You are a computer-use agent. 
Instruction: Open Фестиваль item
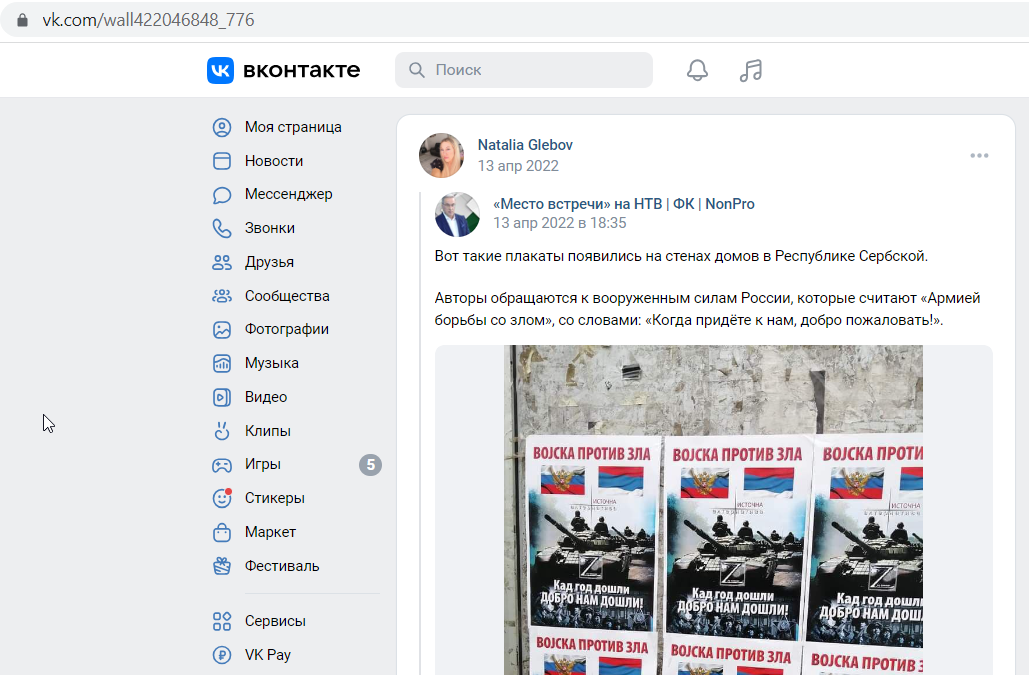[282, 566]
